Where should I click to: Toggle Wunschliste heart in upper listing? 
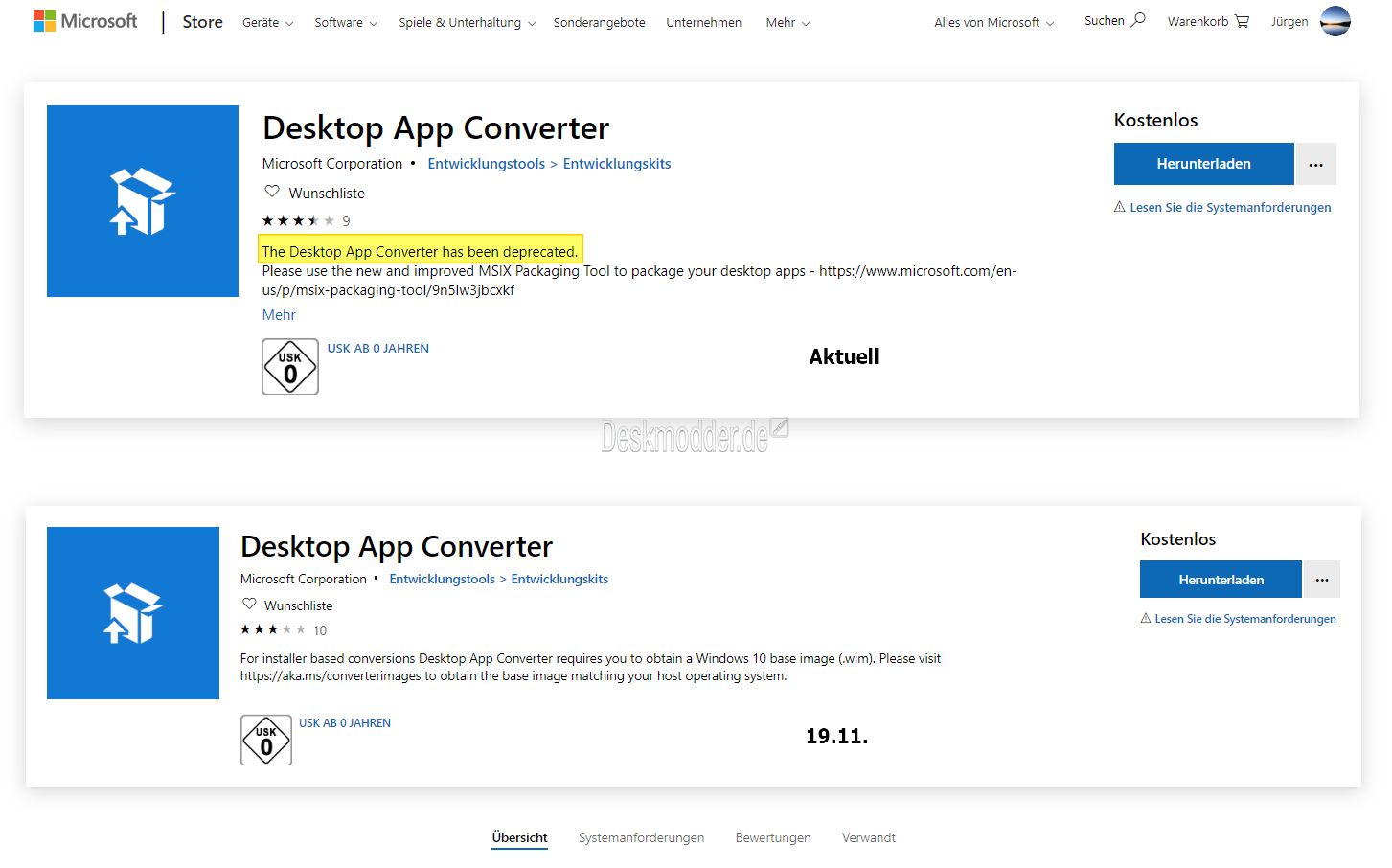coord(272,192)
